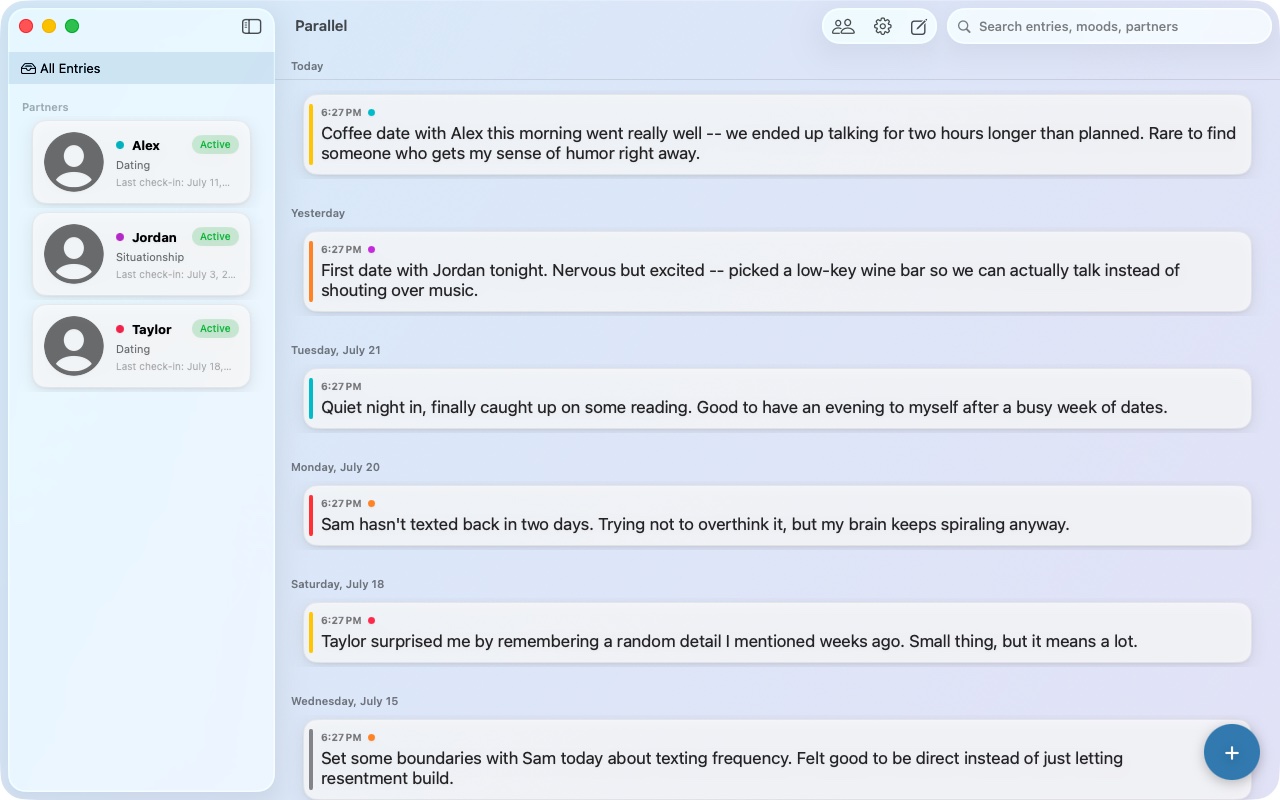Click Dating label under Alex
This screenshot has width=1280, height=800.
pos(133,165)
